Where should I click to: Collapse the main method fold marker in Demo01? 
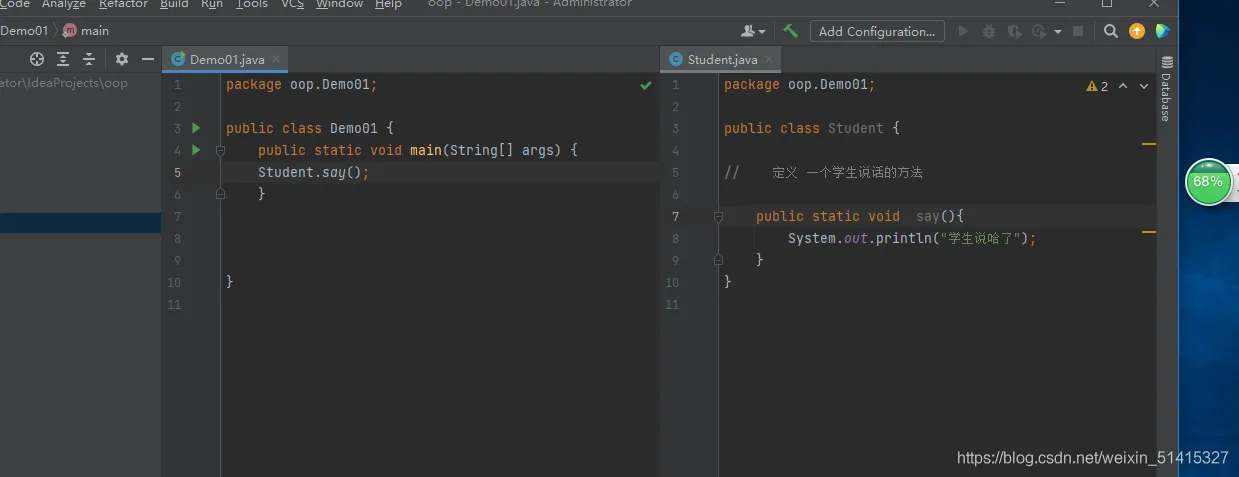point(221,150)
